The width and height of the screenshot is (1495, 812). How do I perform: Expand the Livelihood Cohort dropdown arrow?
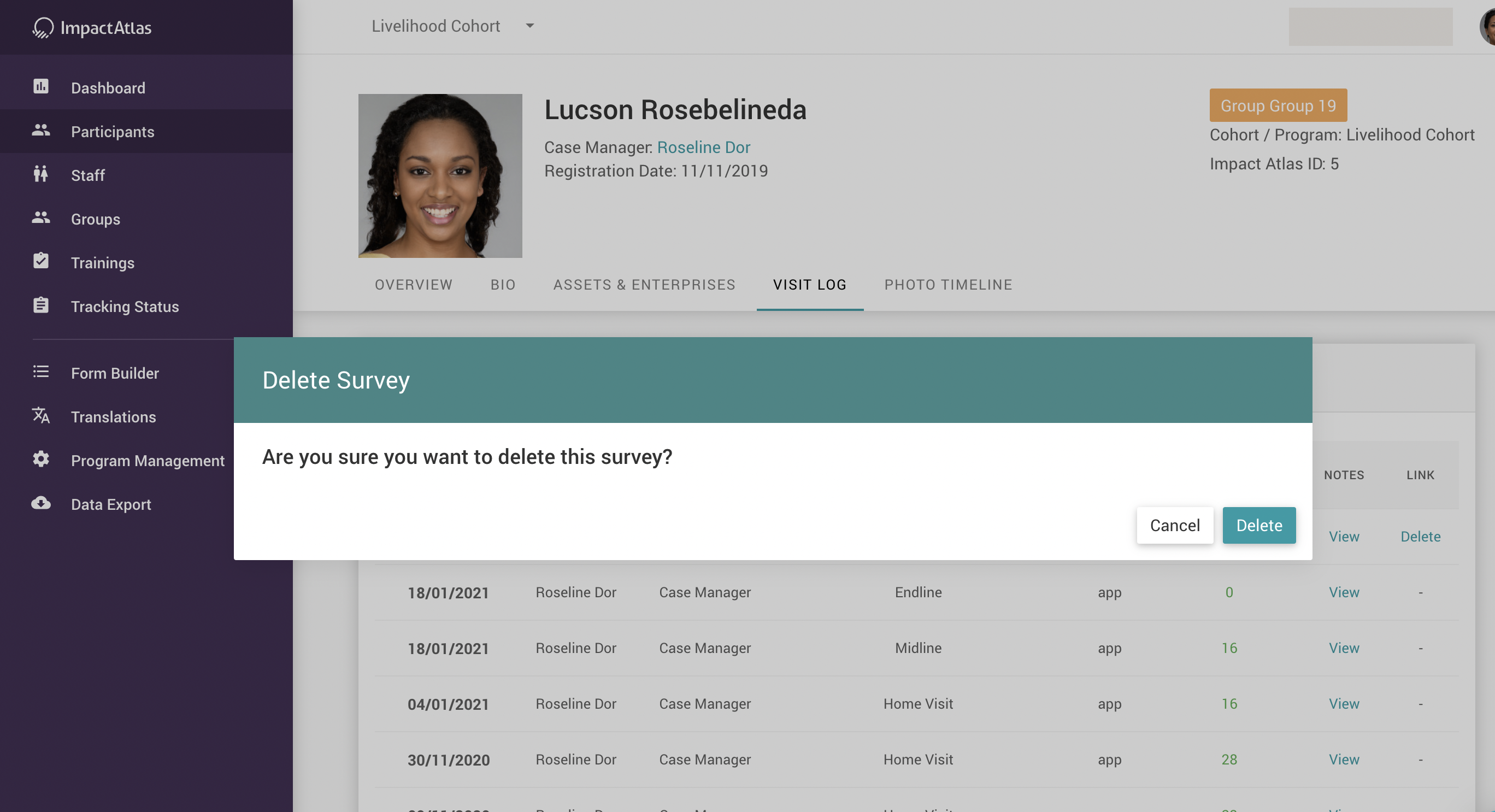coord(529,26)
